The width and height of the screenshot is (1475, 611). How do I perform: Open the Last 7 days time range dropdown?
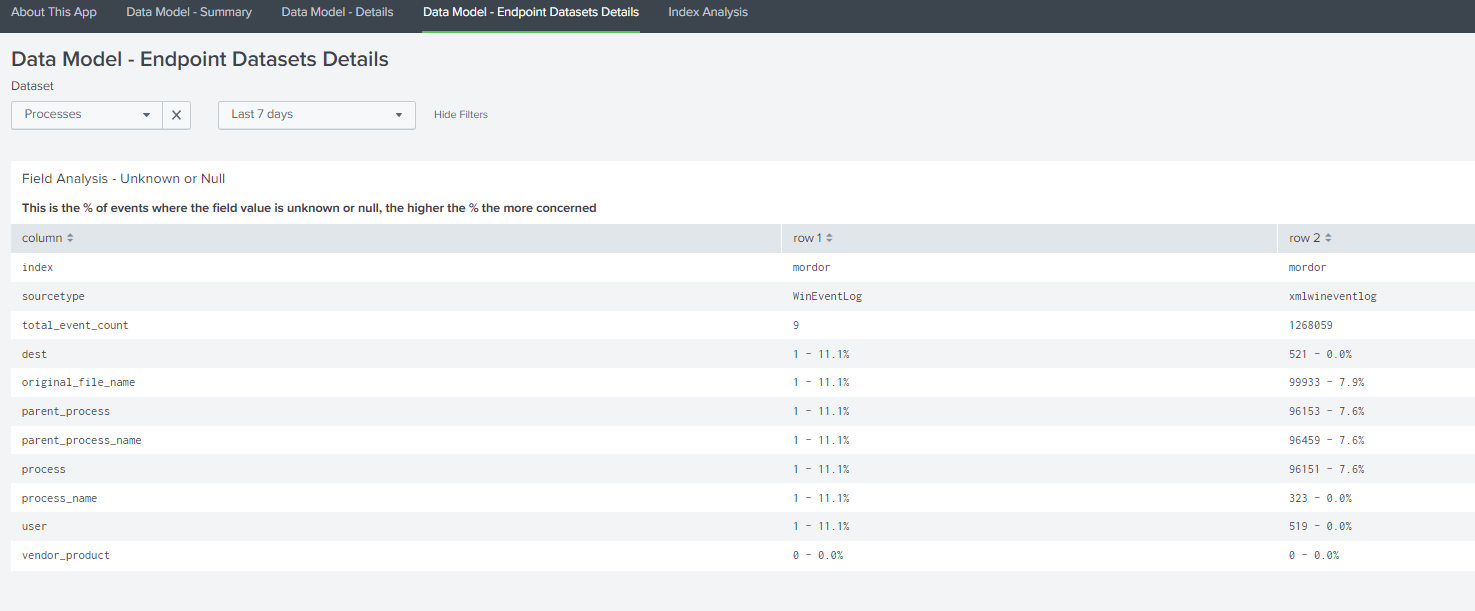pyautogui.click(x=317, y=115)
